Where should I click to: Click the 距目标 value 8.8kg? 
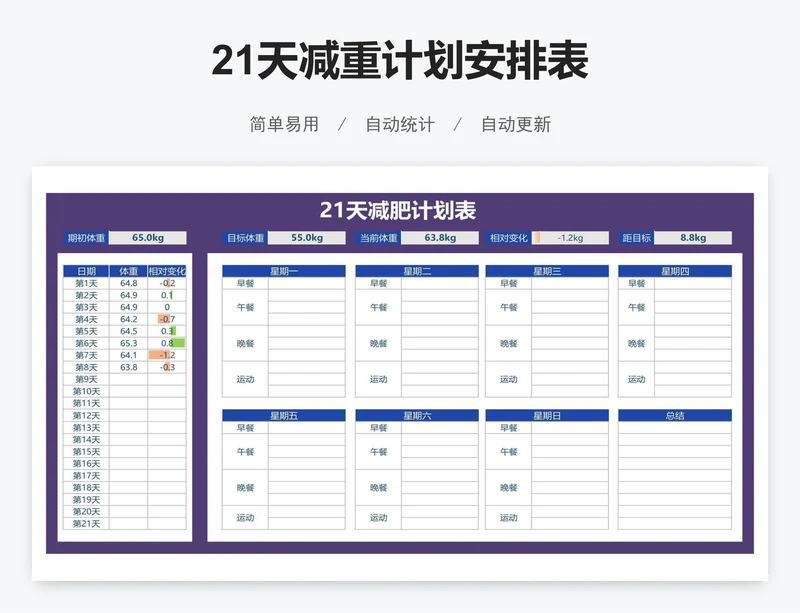693,238
